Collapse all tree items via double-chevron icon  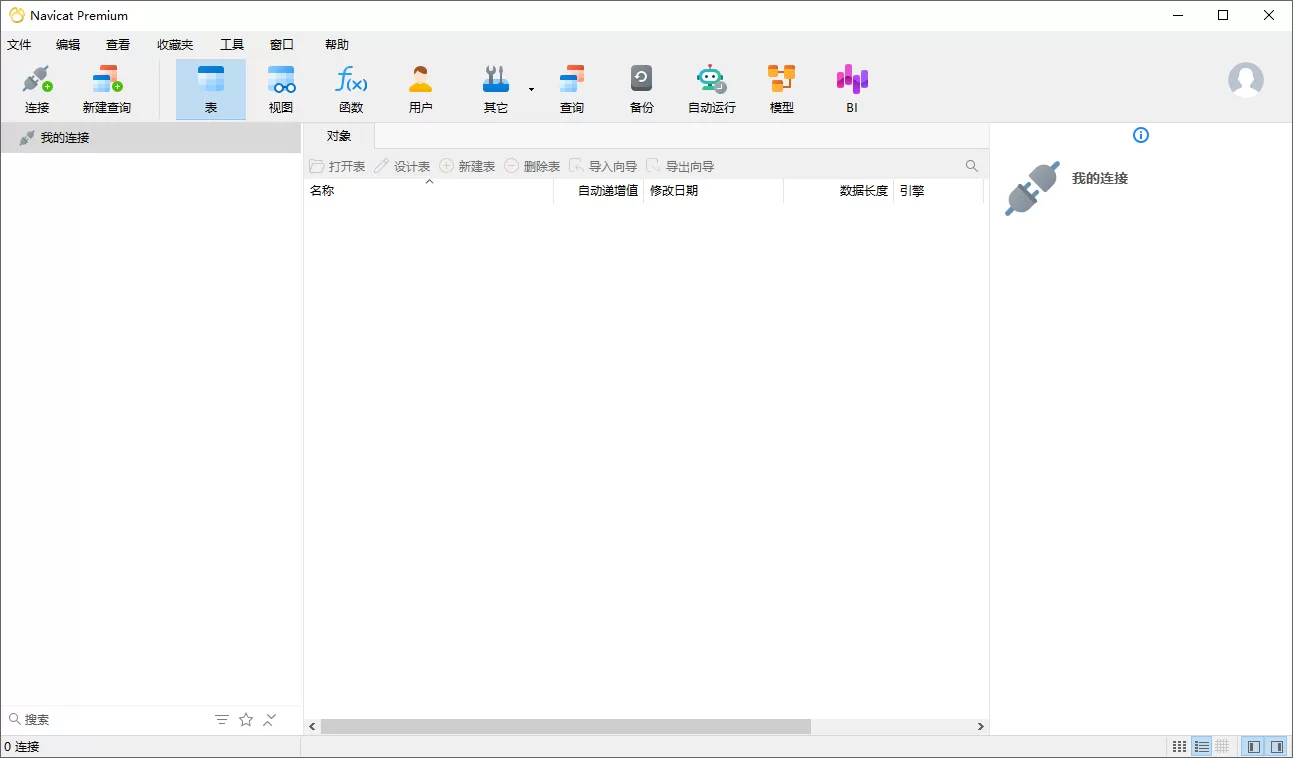[x=268, y=719]
